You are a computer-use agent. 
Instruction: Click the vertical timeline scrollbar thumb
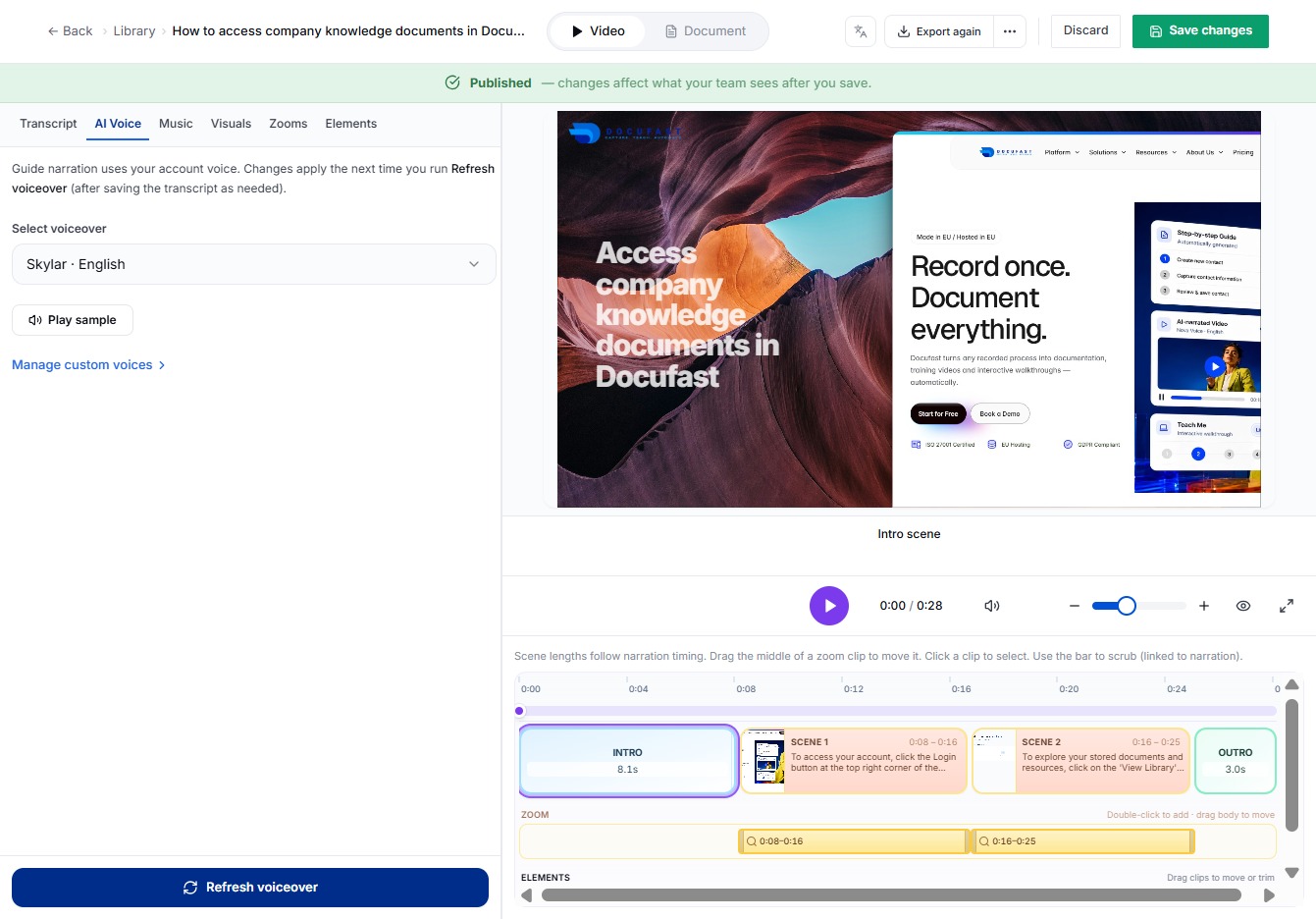(1291, 765)
